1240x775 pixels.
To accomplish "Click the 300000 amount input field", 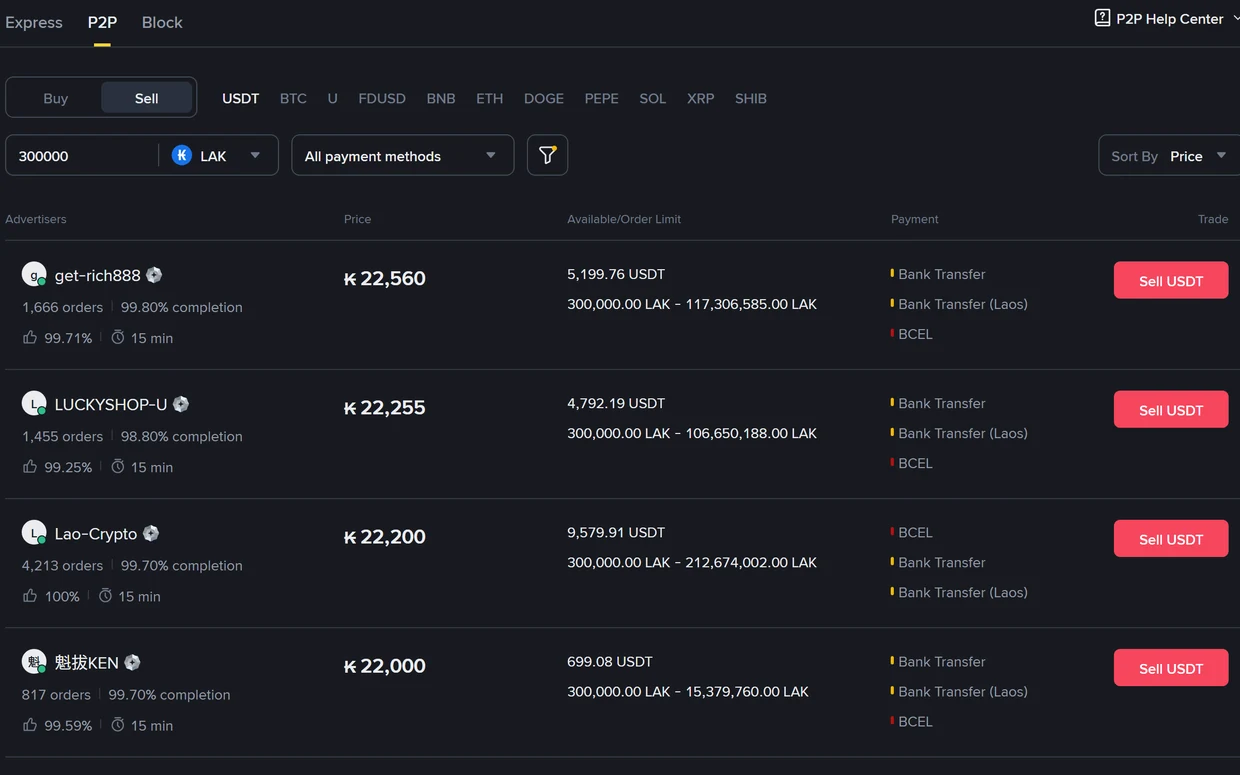I will pos(84,156).
